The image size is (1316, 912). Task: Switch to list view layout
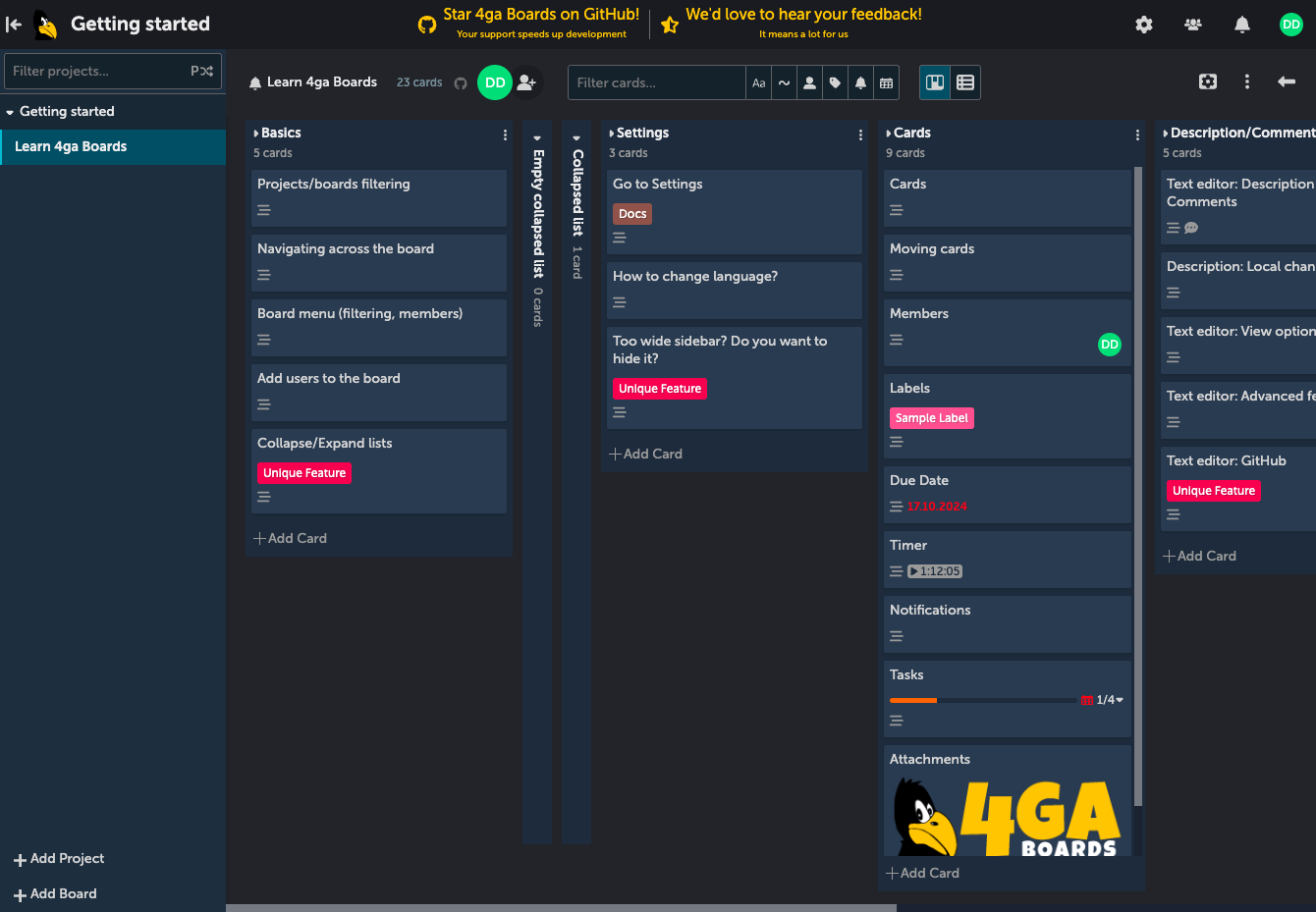coord(965,82)
